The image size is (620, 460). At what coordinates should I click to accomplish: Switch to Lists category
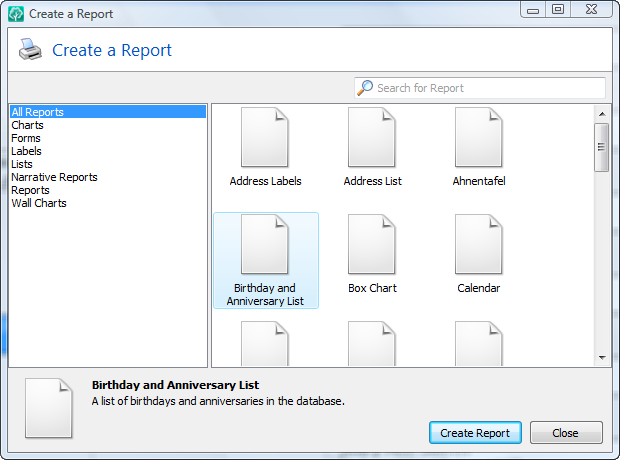click(22, 164)
